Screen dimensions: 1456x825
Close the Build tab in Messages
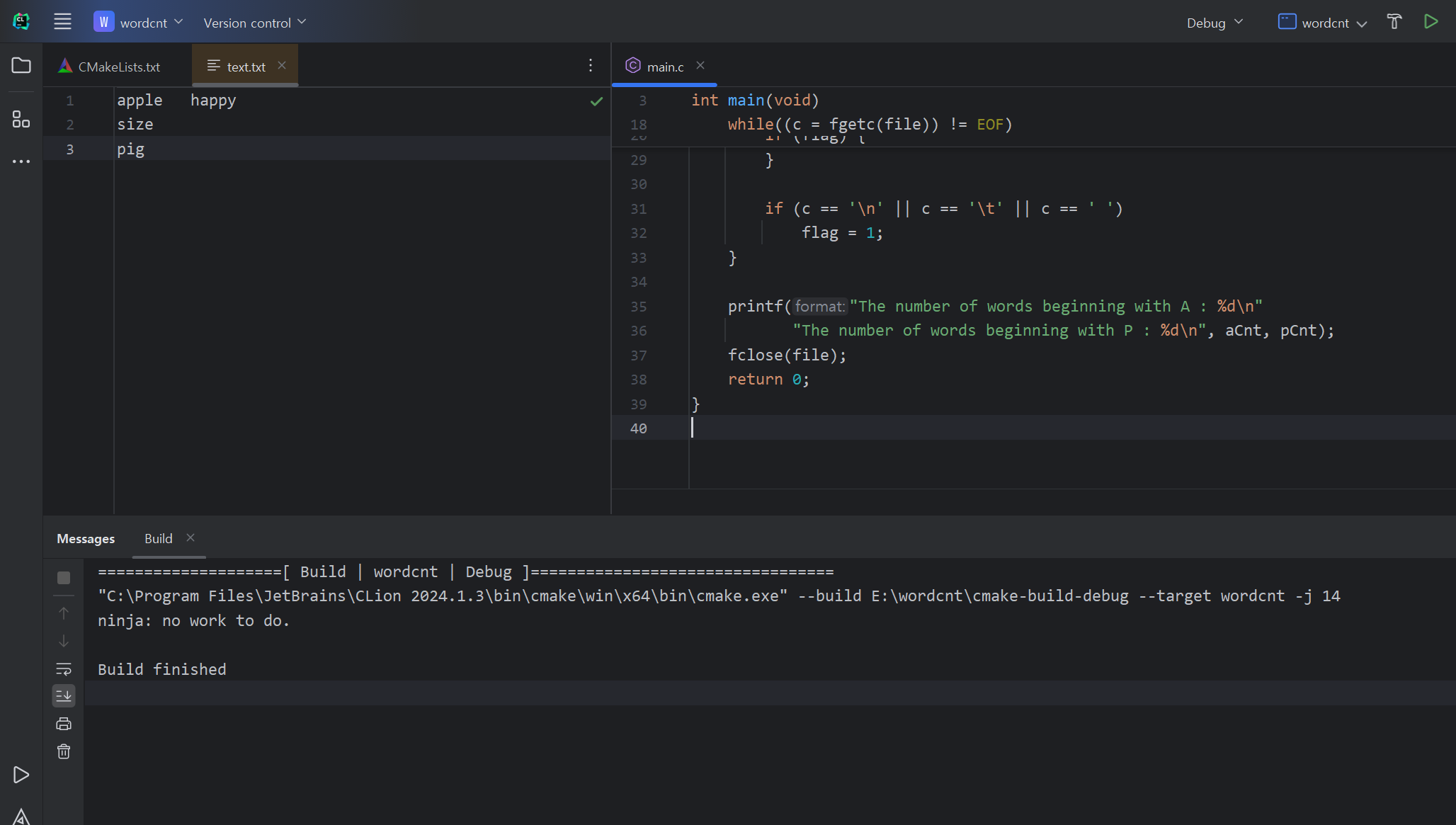click(190, 537)
